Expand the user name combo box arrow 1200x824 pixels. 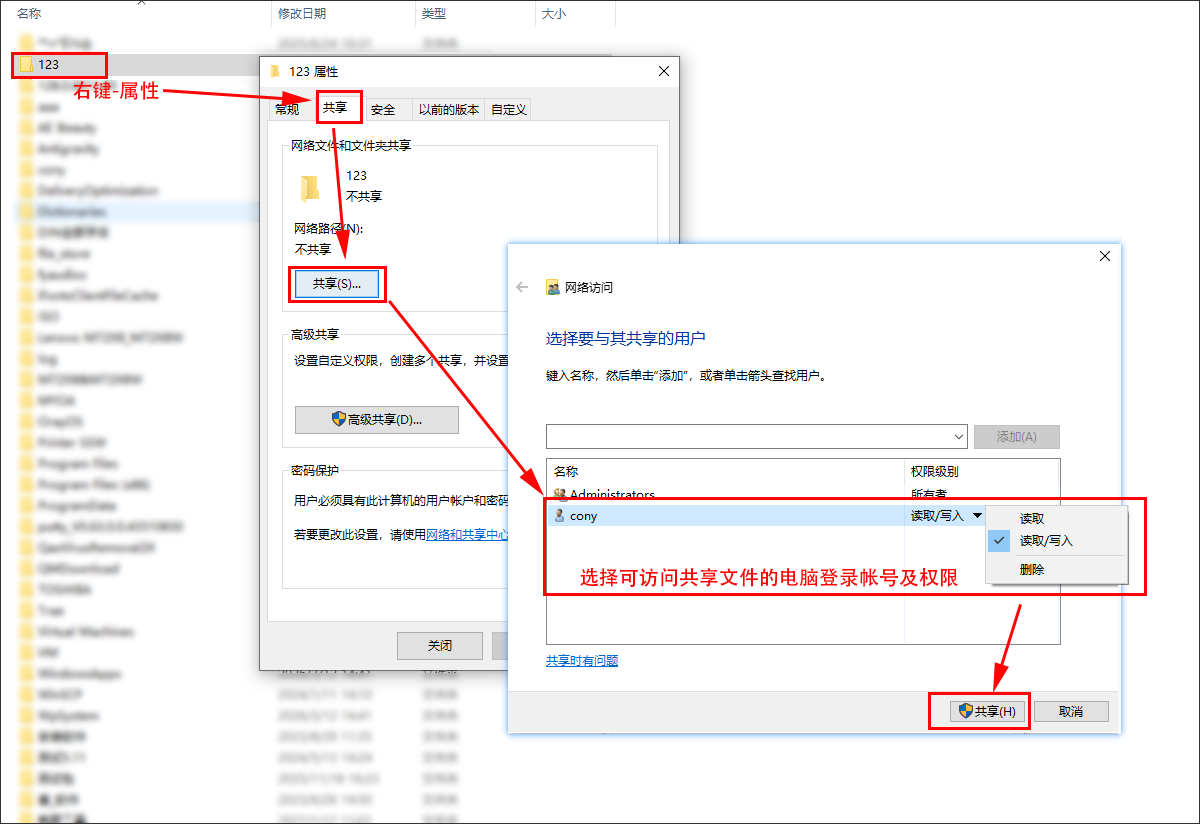pos(959,437)
